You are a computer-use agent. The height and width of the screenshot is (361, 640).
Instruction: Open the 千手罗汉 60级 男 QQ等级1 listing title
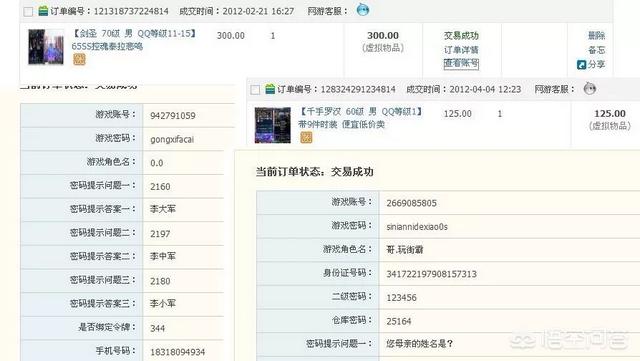coord(361,111)
